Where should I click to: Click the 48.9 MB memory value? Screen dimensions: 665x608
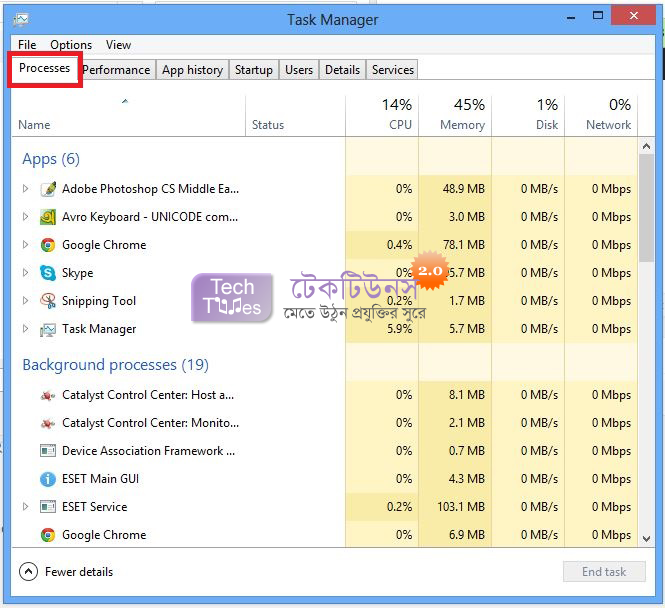[x=464, y=189]
